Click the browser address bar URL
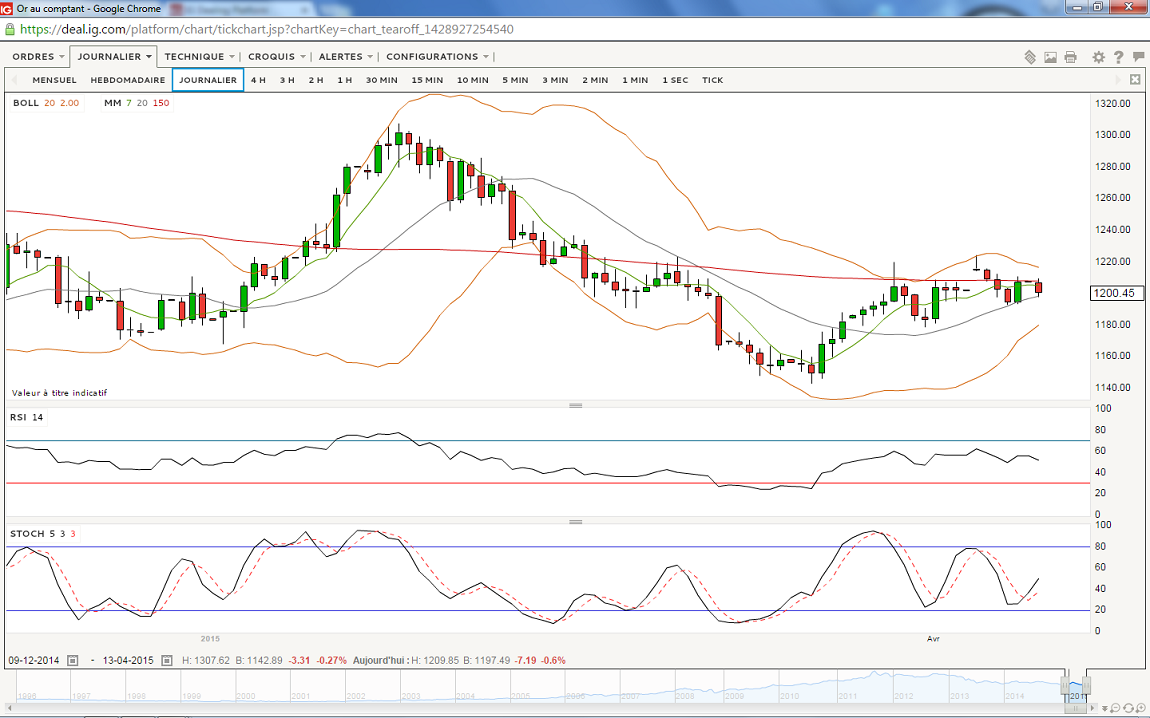1150x718 pixels. click(267, 29)
